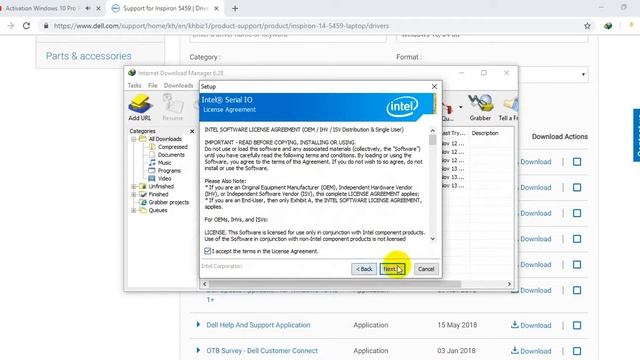
Task: Expand Dell Help And Support Application row
Action: point(198,324)
